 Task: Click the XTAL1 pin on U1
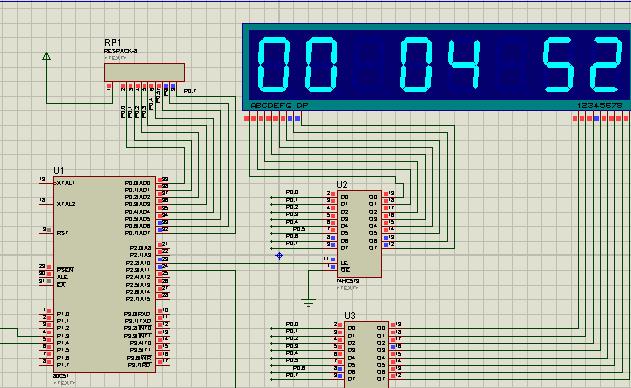point(66,183)
